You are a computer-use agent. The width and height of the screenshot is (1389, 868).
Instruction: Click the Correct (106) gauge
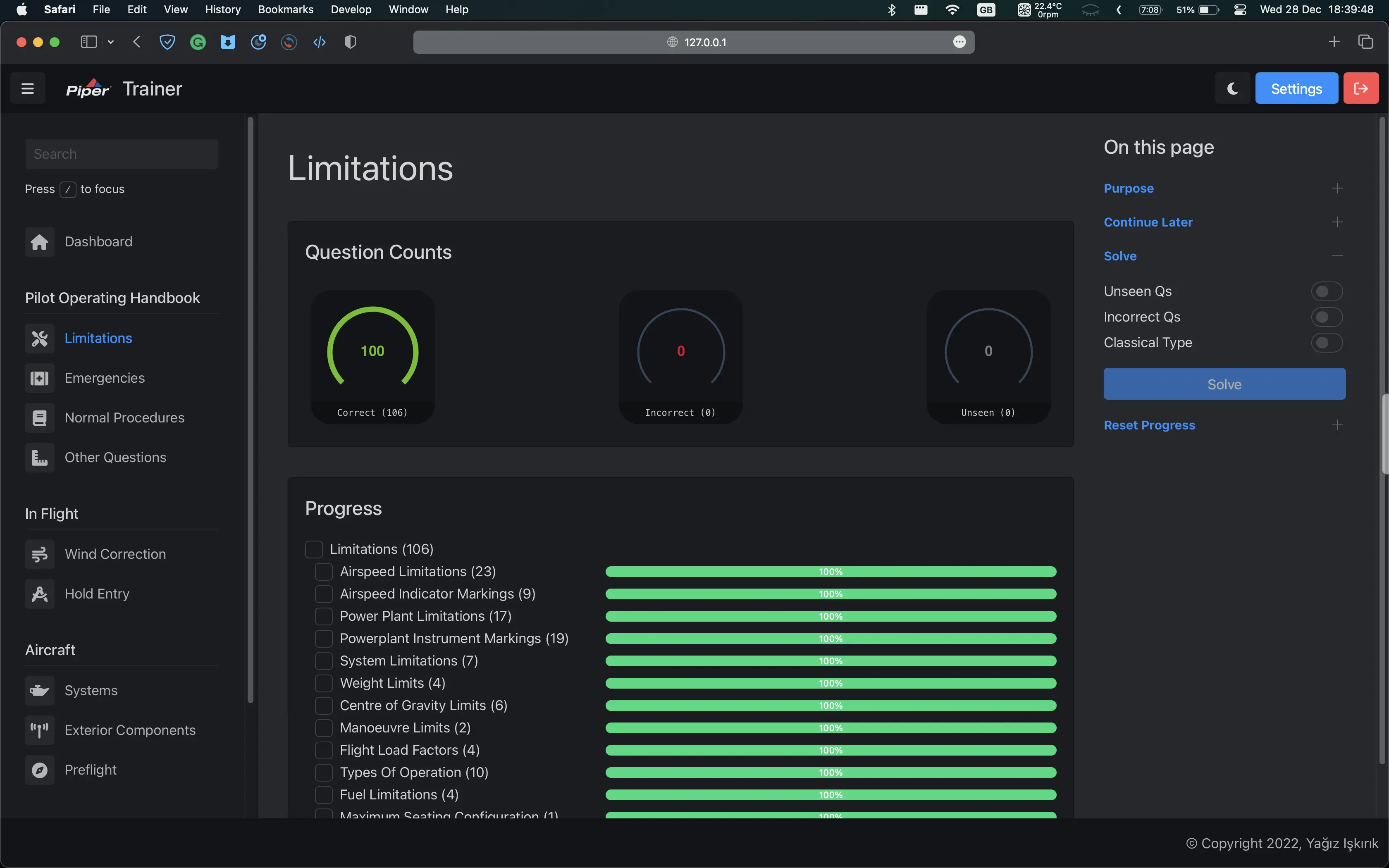(x=372, y=357)
